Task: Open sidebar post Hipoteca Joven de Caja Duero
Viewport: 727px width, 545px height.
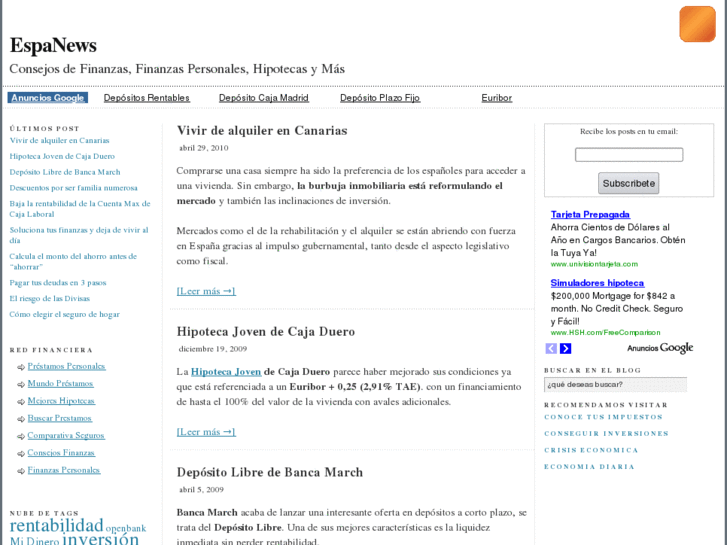Action: point(62,156)
